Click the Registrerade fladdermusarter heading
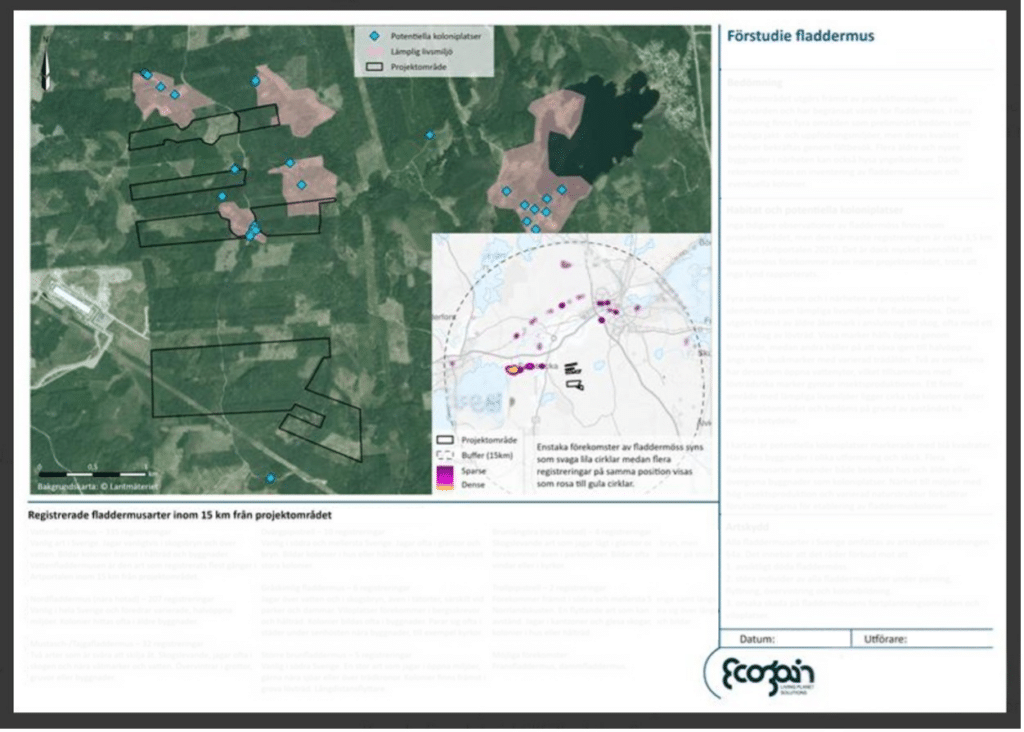The height and width of the screenshot is (732, 1024). tap(180, 515)
